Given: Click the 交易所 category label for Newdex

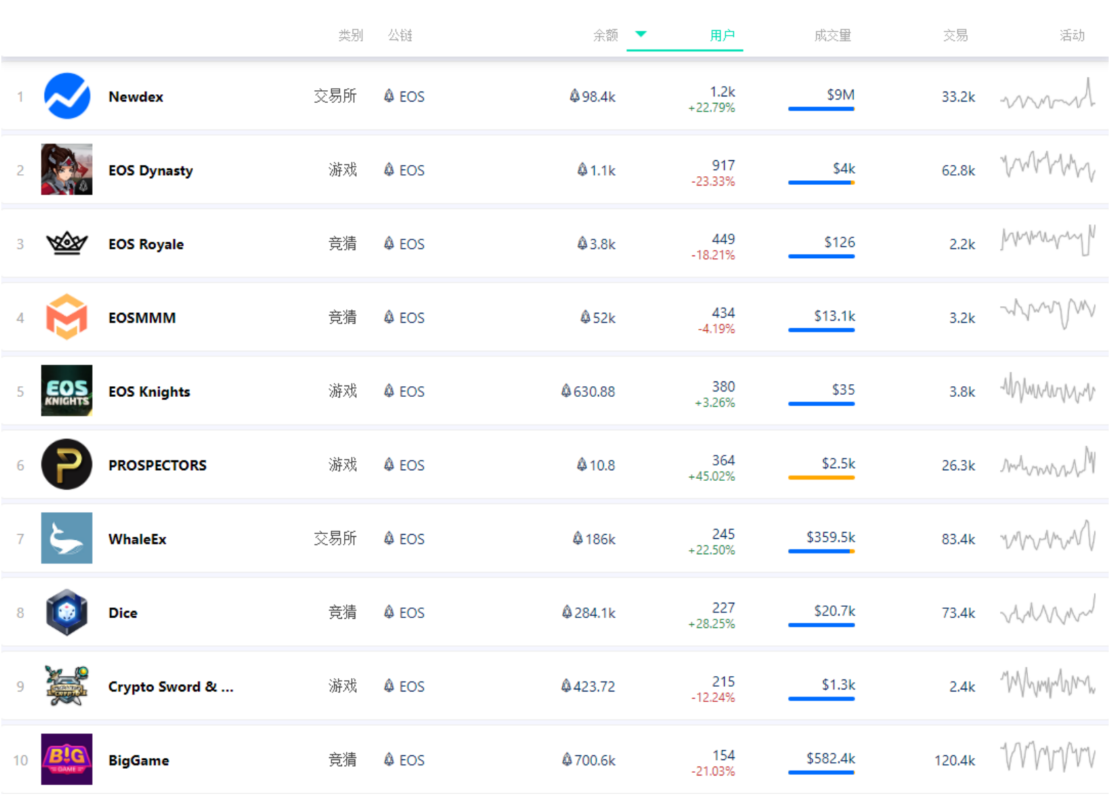Looking at the screenshot, I should point(335,96).
